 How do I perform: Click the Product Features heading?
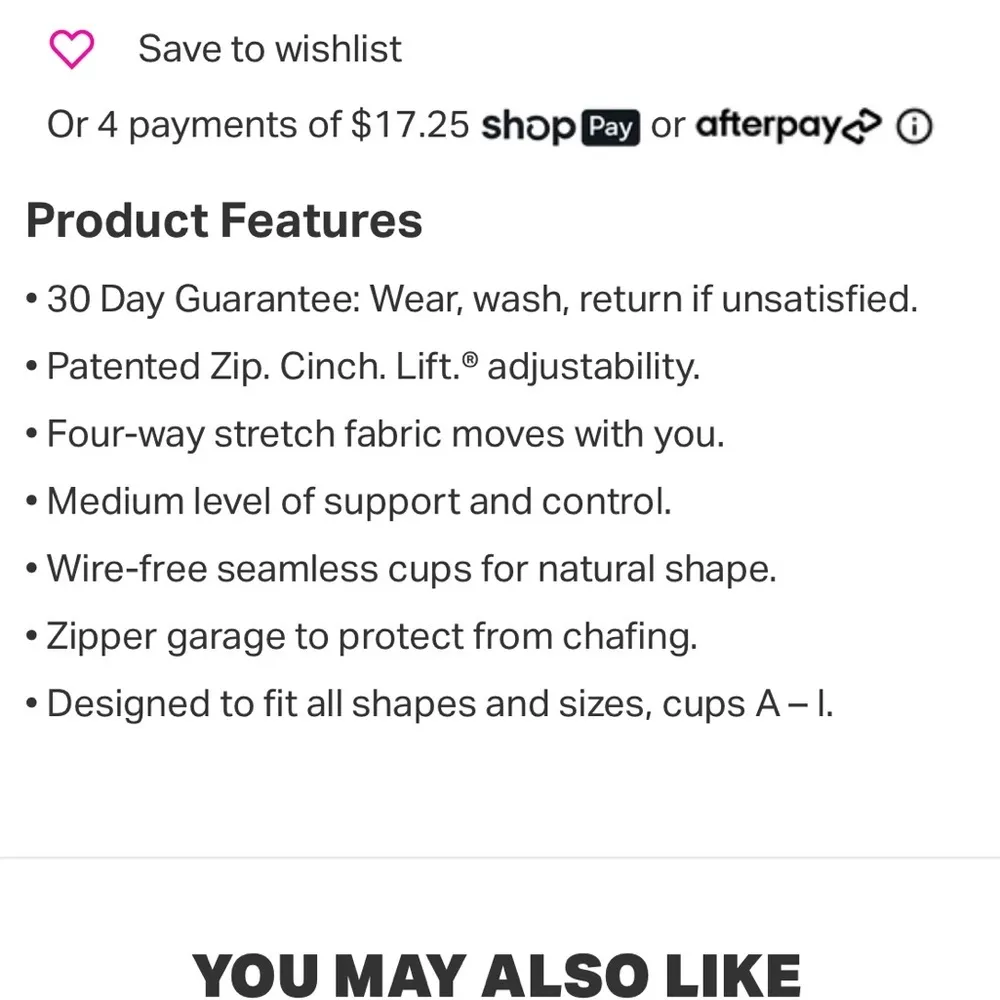[224, 221]
